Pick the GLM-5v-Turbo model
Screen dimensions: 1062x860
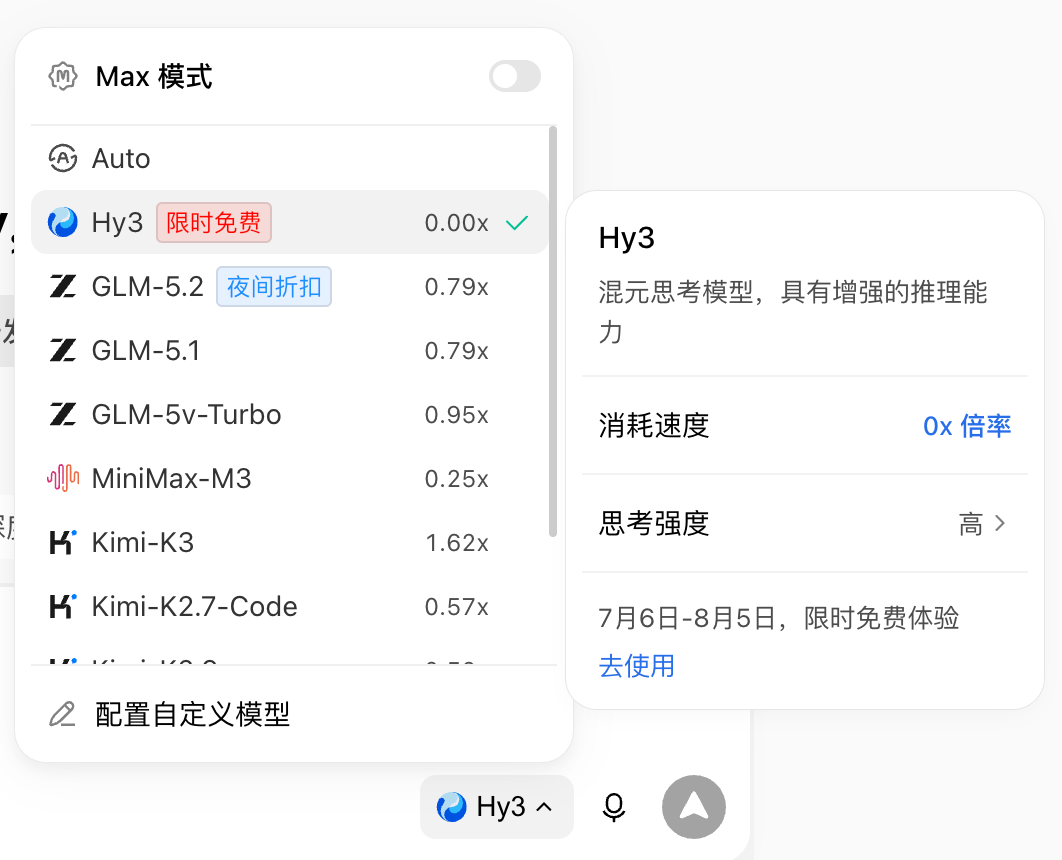click(x=289, y=414)
